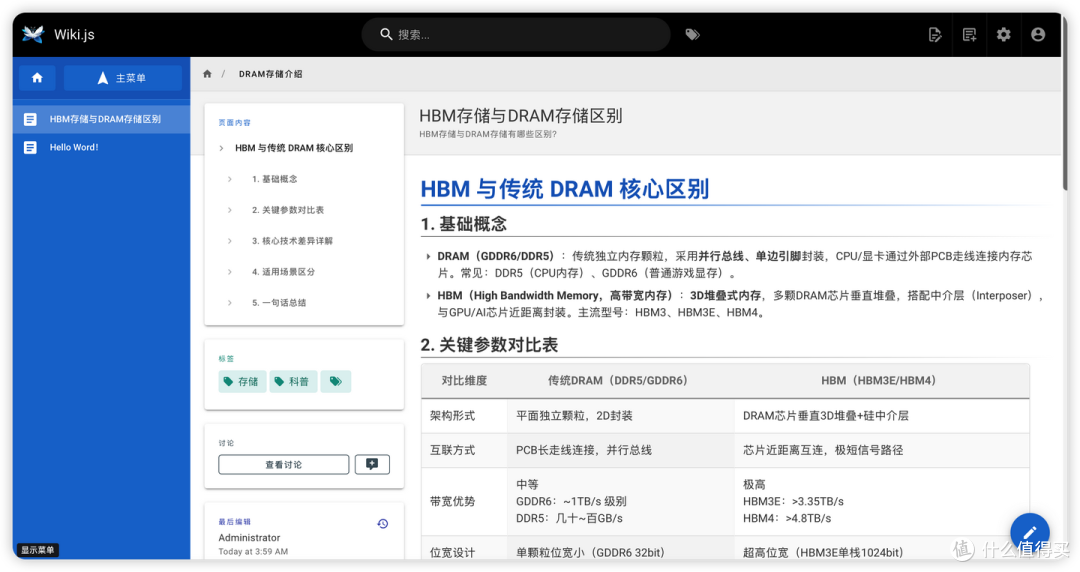Click the 显示菜单 tooltip label
1080x572 pixels.
tap(37, 550)
